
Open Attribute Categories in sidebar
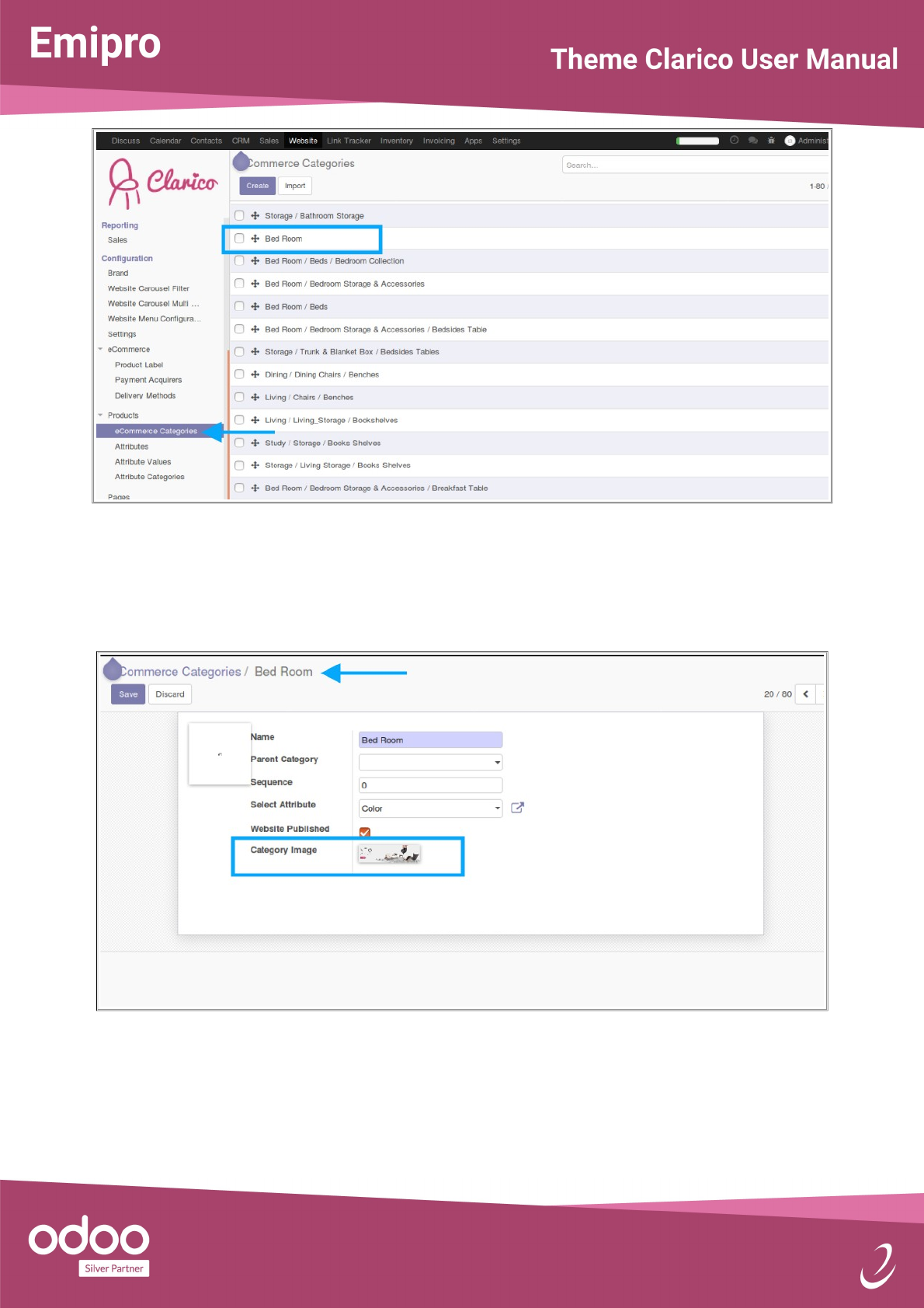pyautogui.click(x=150, y=477)
